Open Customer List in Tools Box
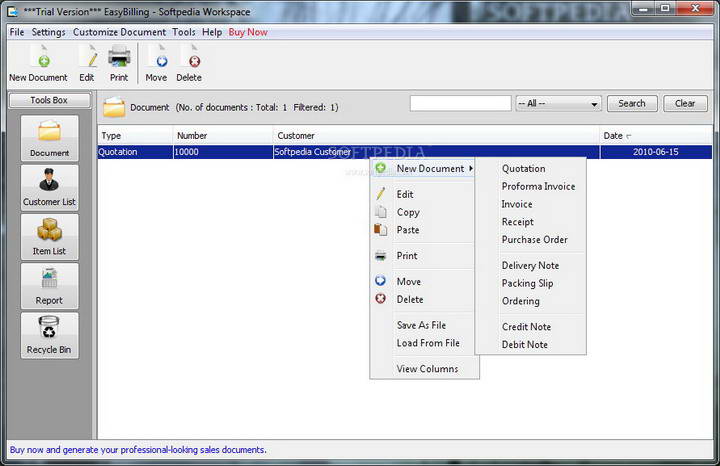Viewport: 720px width, 466px height. click(x=49, y=188)
